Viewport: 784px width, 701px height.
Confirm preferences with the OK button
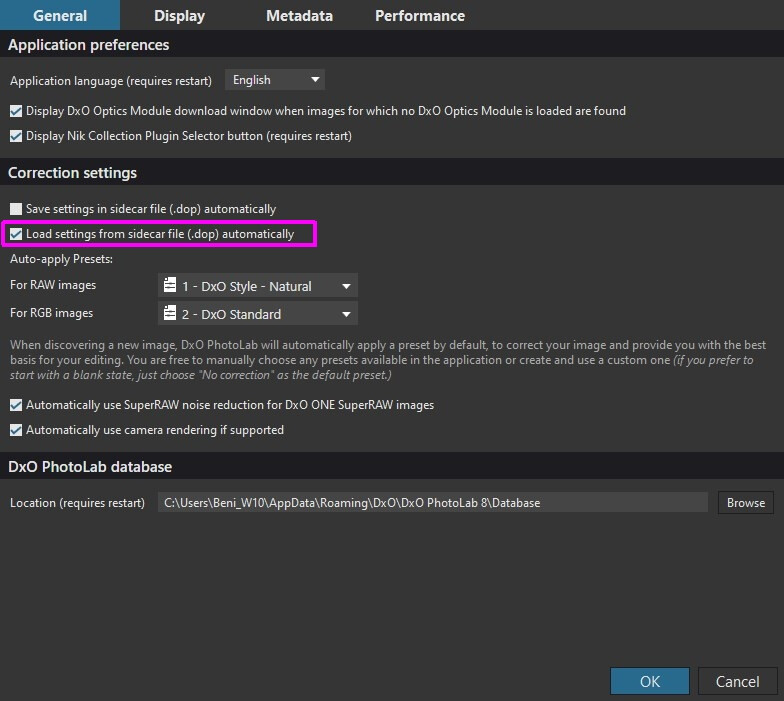point(650,681)
